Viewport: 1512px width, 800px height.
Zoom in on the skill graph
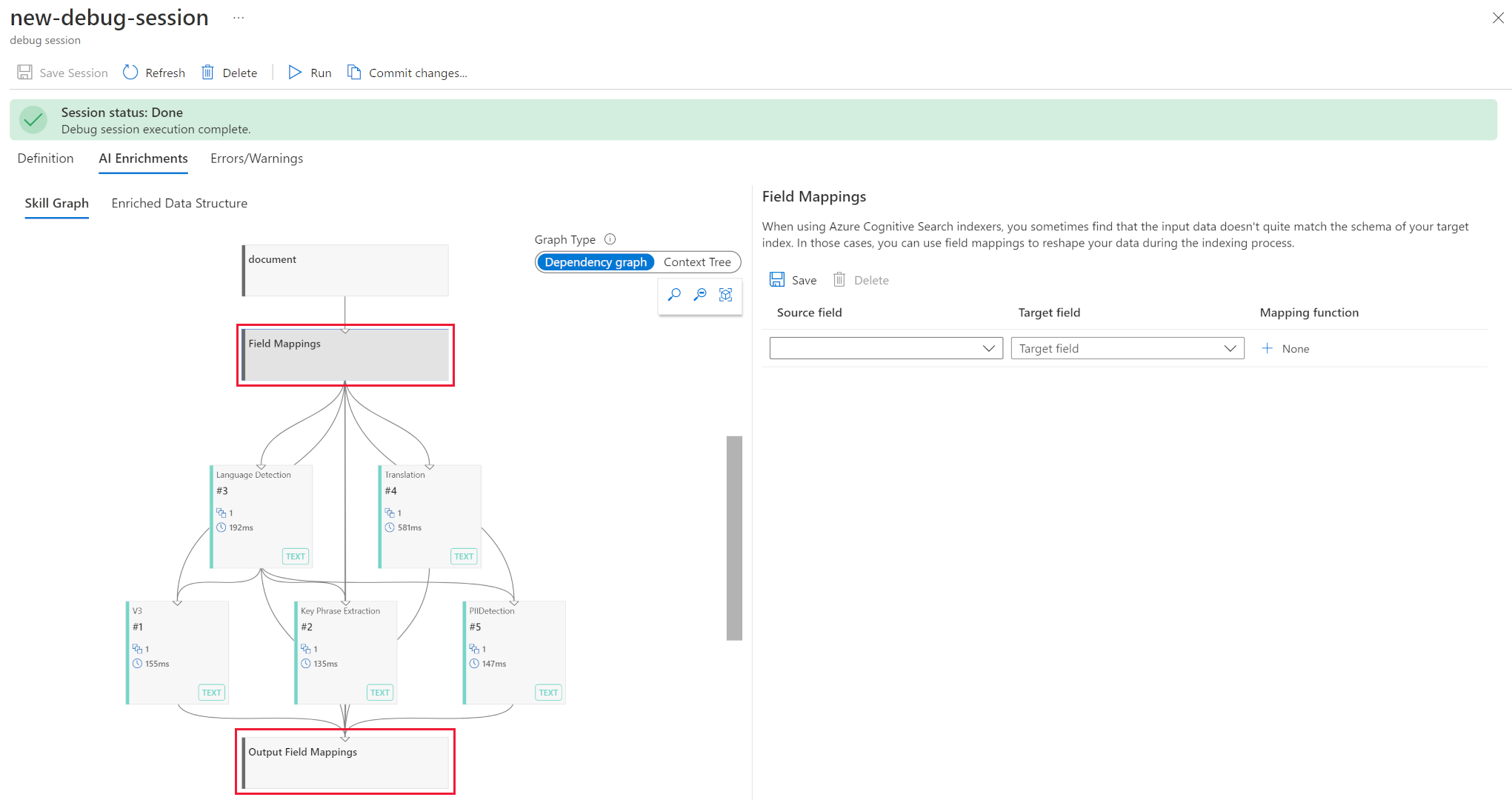pyautogui.click(x=674, y=295)
